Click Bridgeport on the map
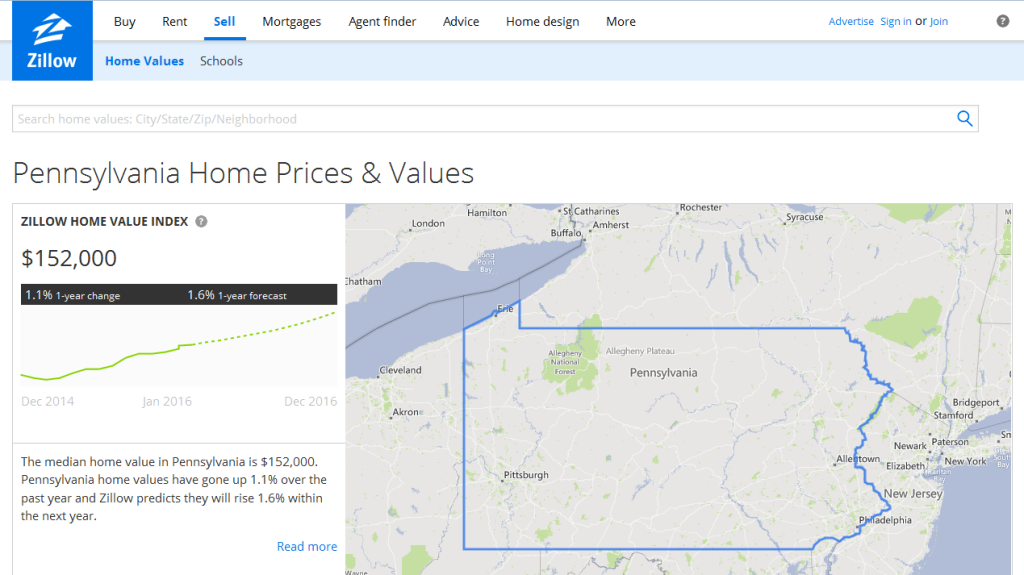 [976, 402]
